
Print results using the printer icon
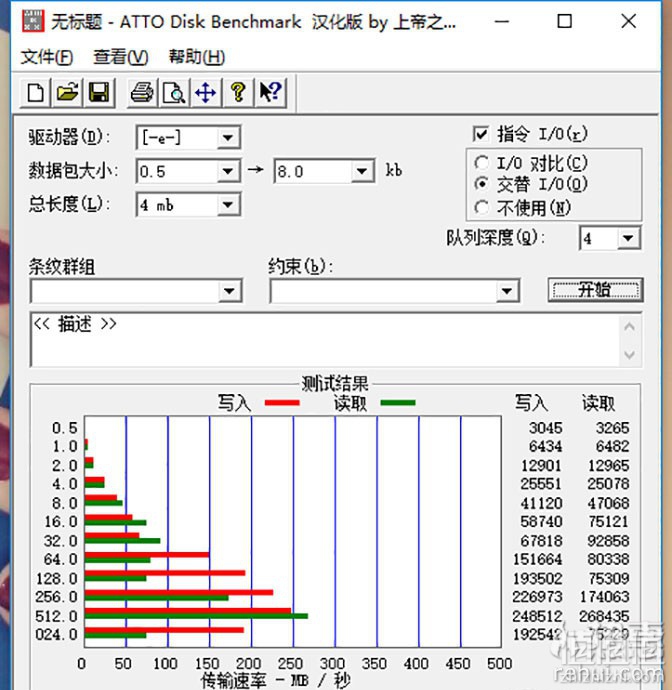[142, 93]
